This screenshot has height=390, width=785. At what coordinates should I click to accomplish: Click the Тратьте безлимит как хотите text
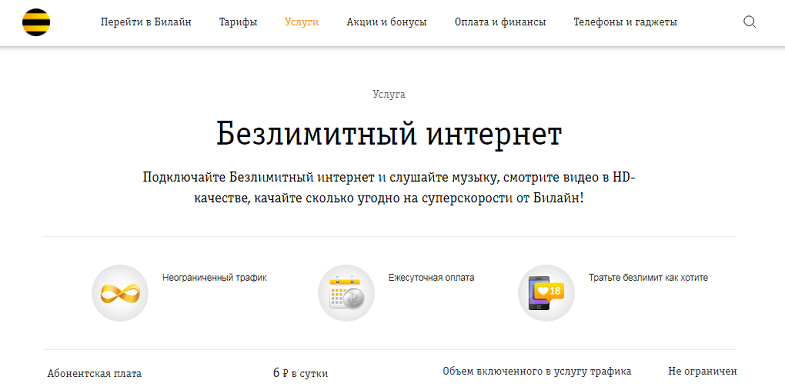pyautogui.click(x=648, y=277)
